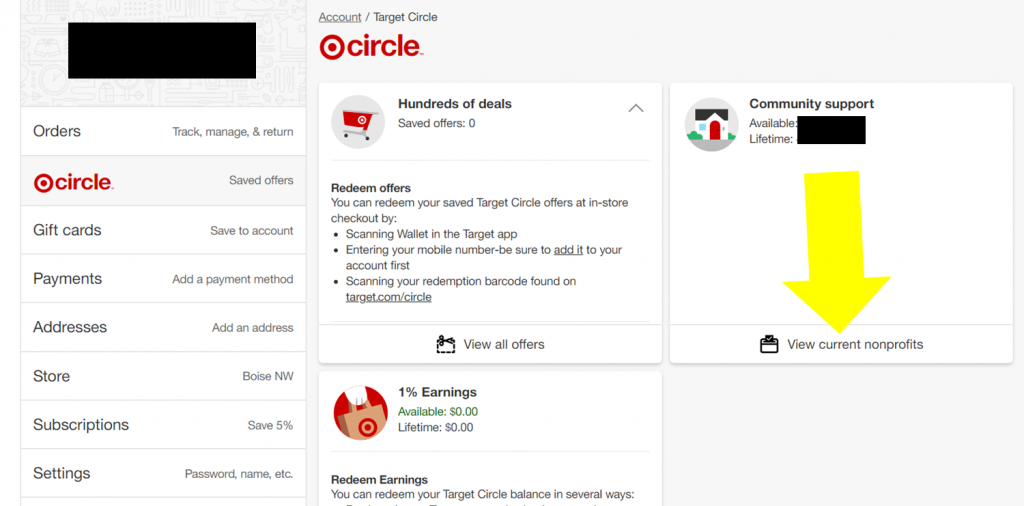The height and width of the screenshot is (506, 1024).
Task: Open Gift cards in the sidebar
Action: pyautogui.click(x=163, y=230)
